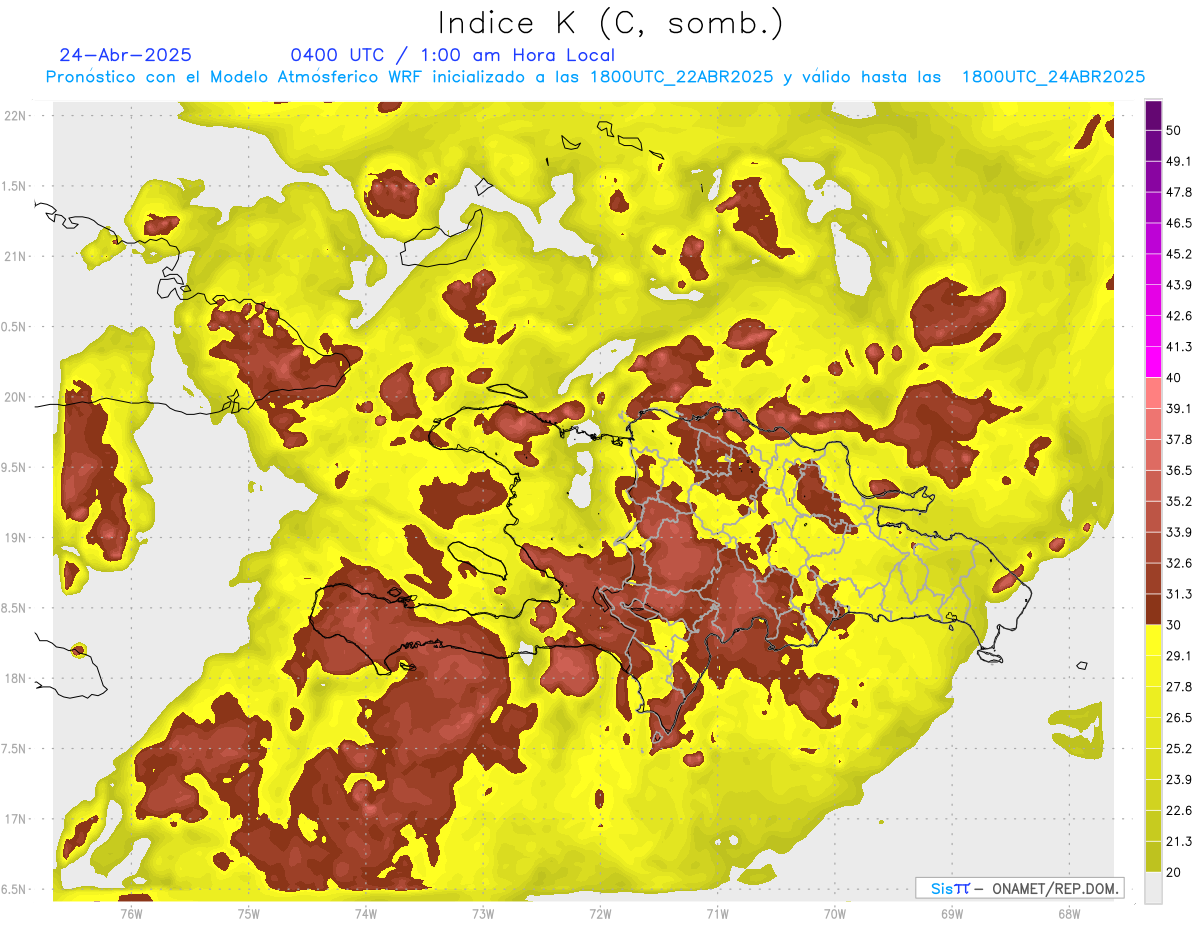Click the colorbar value '32.6'
Viewport: 1200px width, 927px height.
[x=1178, y=563]
